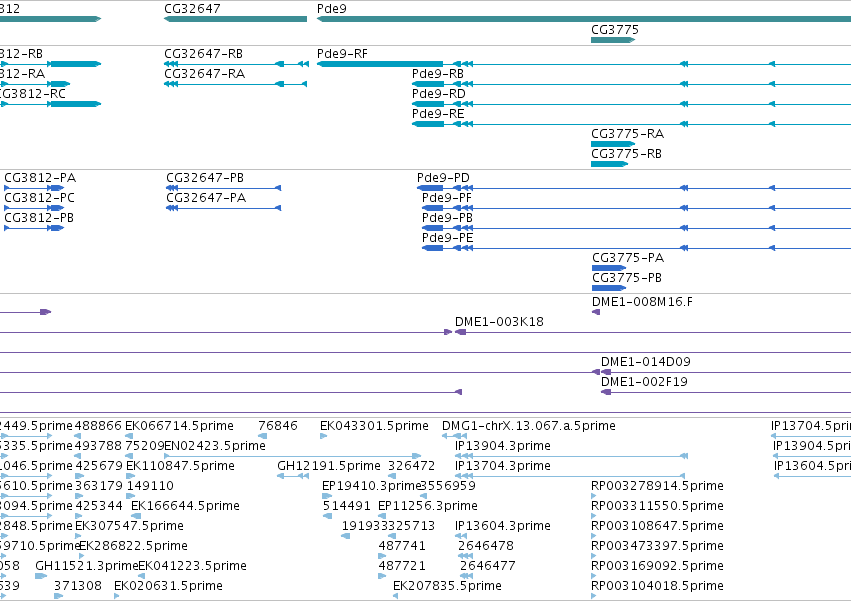Select the RP003278914.5prime label
This screenshot has height=601, width=851.
pyautogui.click(x=657, y=486)
